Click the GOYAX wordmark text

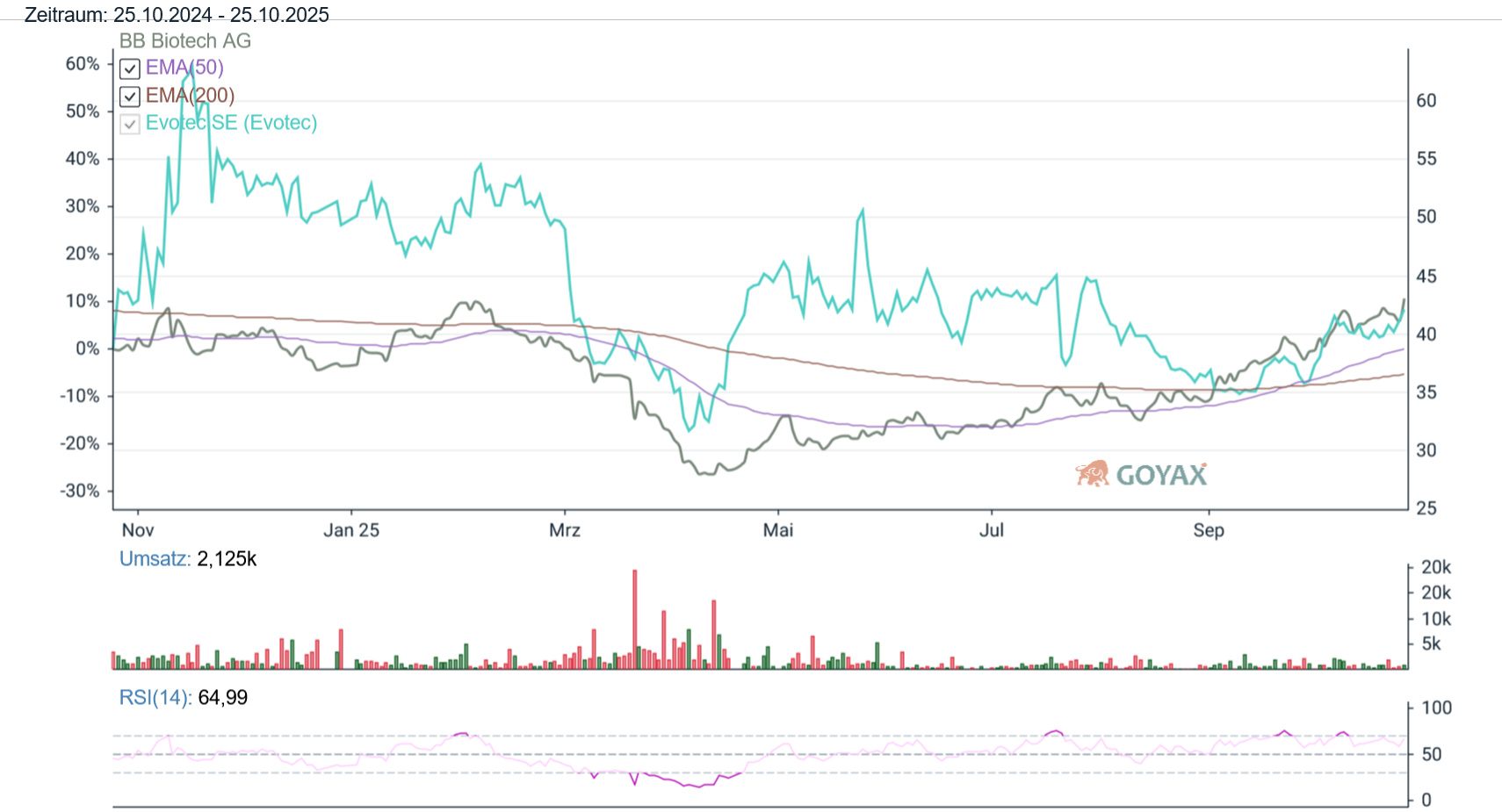[1161, 476]
